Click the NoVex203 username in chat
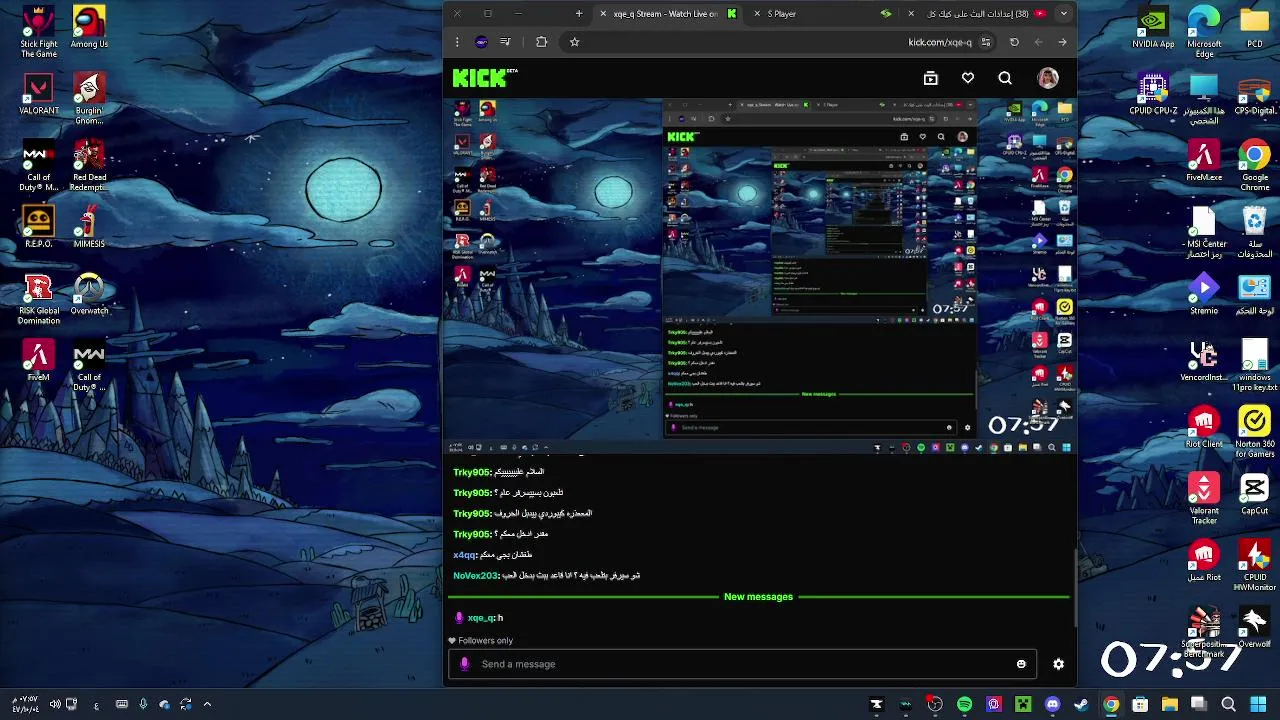This screenshot has height=720, width=1280. (475, 576)
